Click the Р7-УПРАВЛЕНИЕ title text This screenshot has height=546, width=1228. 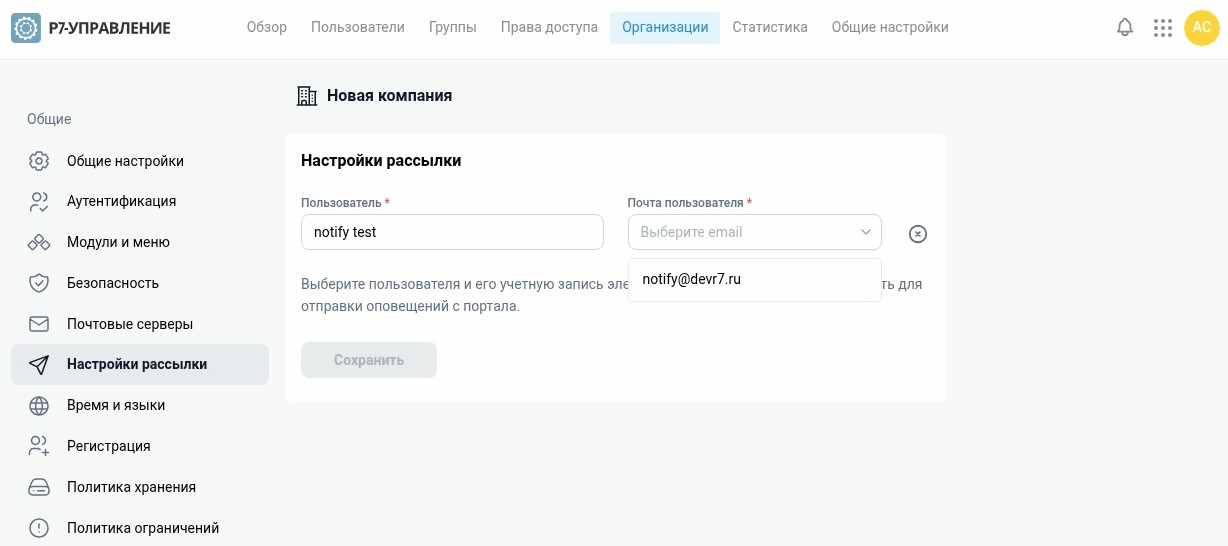tap(109, 28)
